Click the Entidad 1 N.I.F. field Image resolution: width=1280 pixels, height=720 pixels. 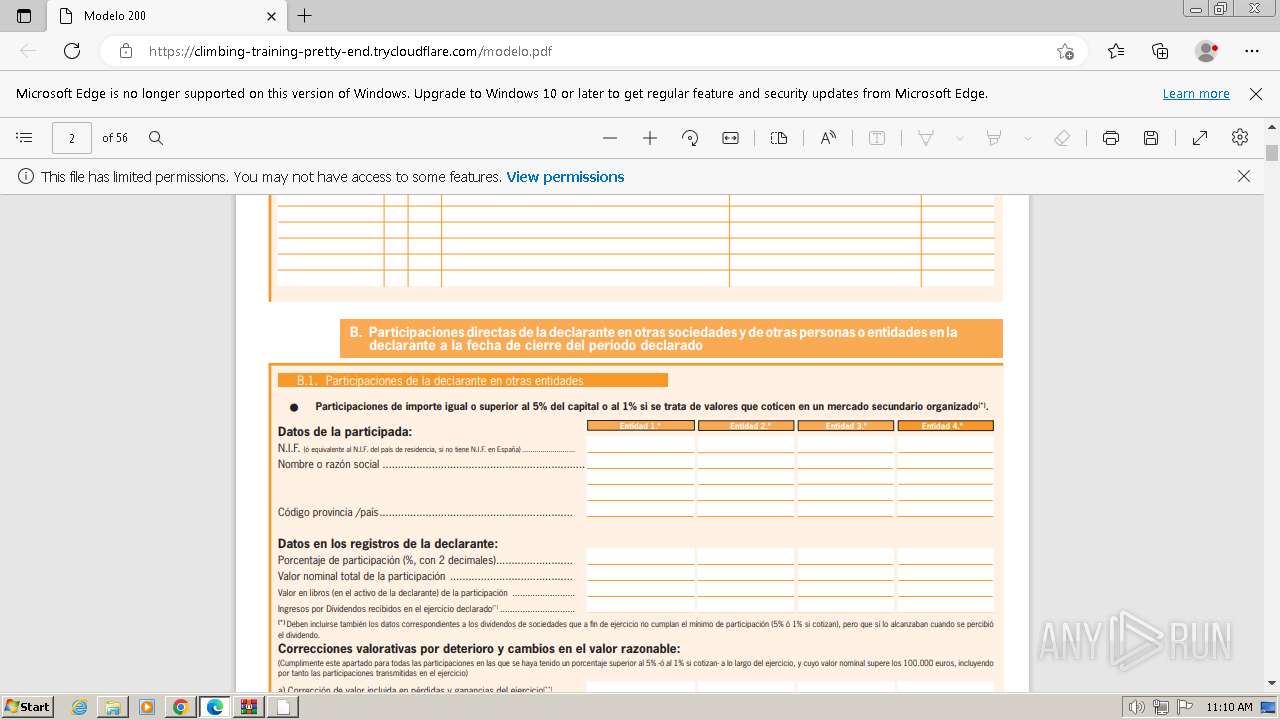coord(640,444)
